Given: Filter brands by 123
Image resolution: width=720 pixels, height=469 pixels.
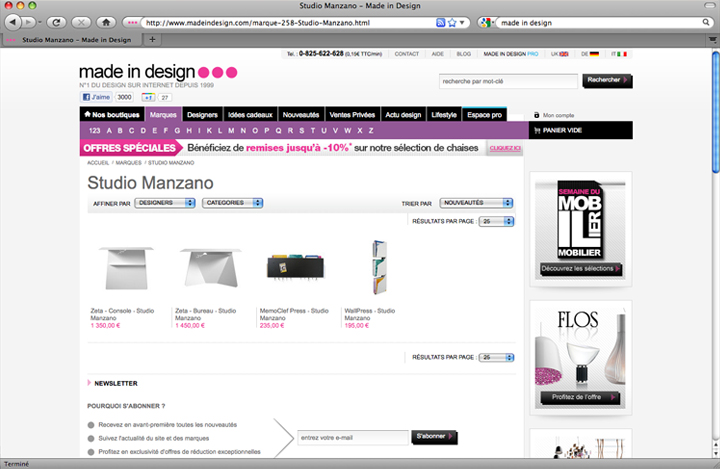Looking at the screenshot, I should (x=95, y=130).
